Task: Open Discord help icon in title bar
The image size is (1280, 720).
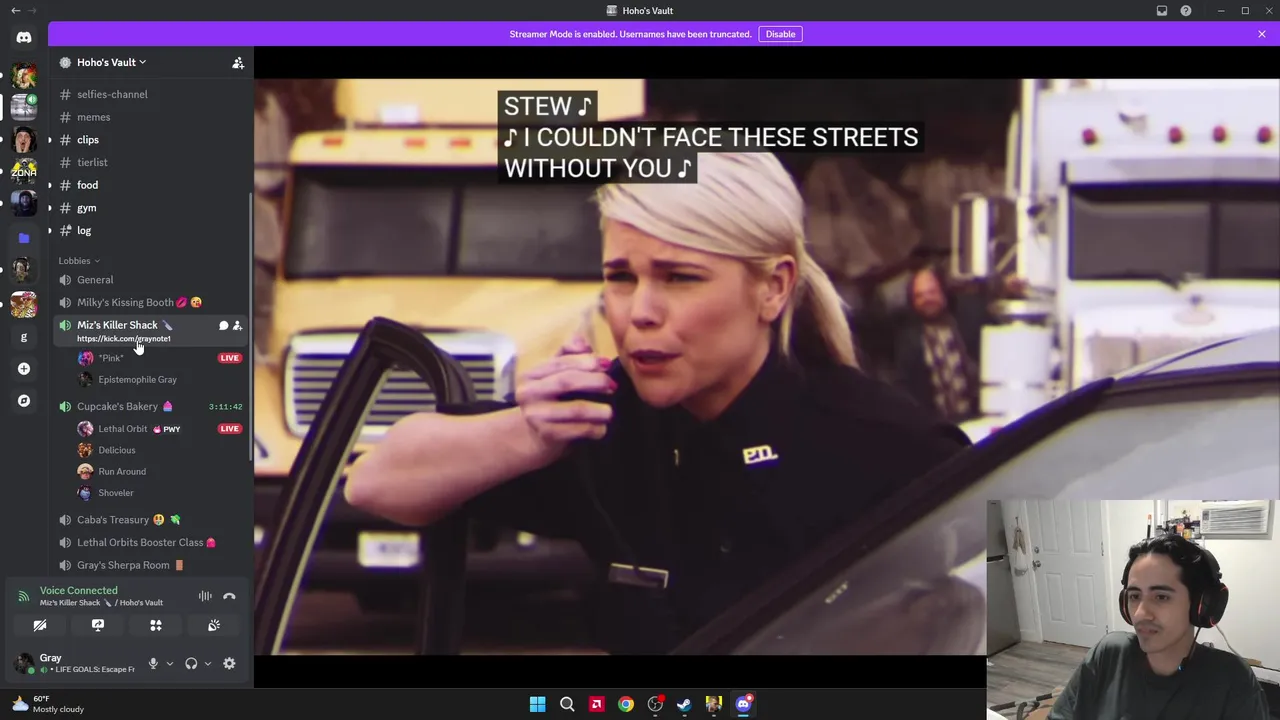Action: point(1186,11)
